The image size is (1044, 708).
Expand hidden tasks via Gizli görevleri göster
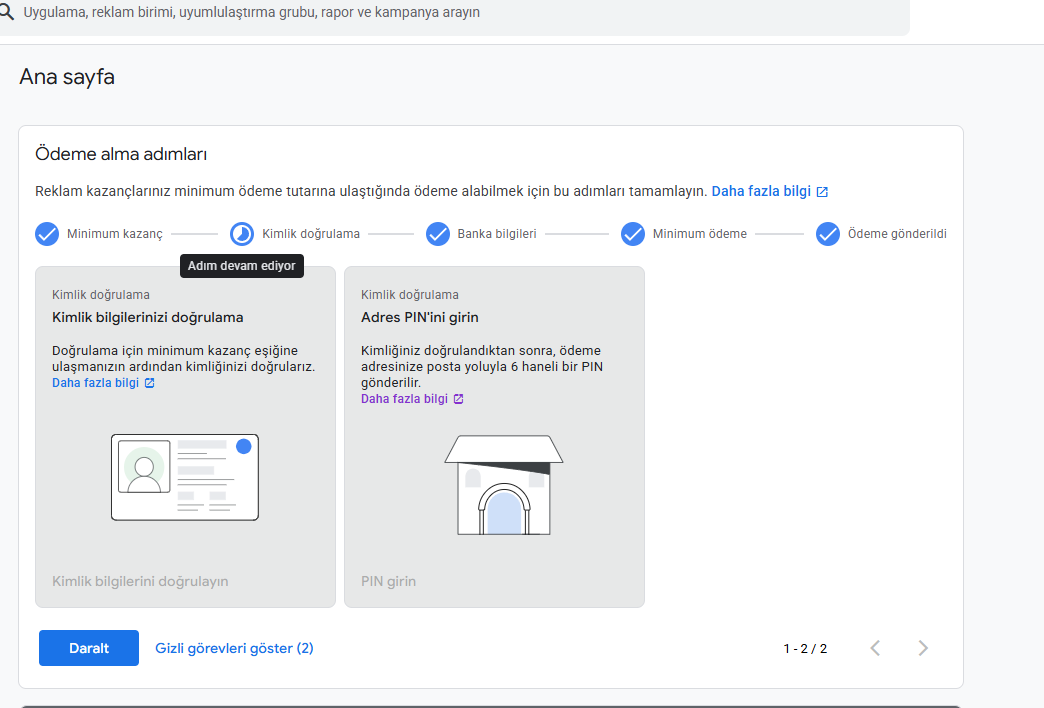[x=234, y=648]
